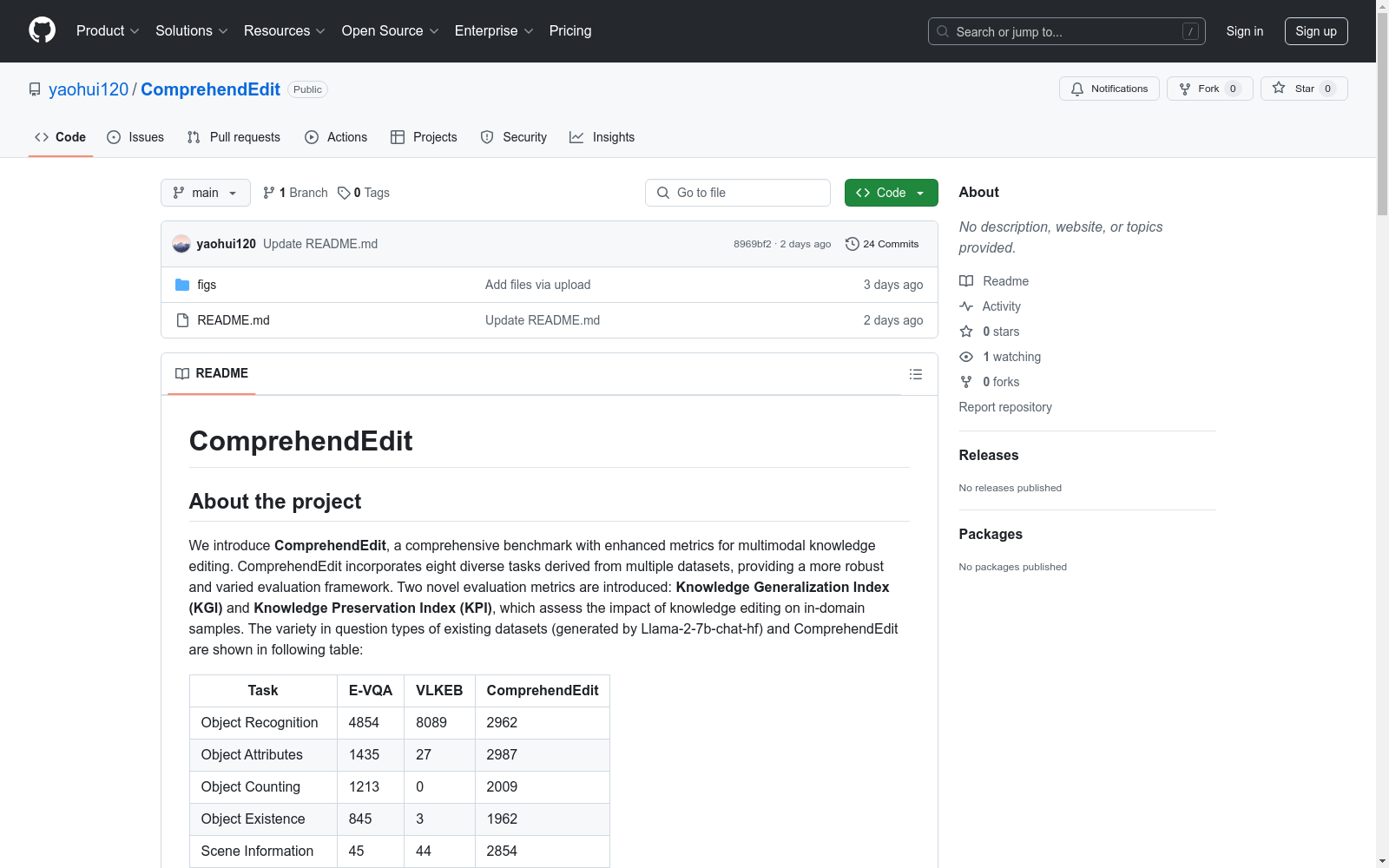Click the Pricing link
Viewport: 1389px width, 868px height.
coord(570,30)
